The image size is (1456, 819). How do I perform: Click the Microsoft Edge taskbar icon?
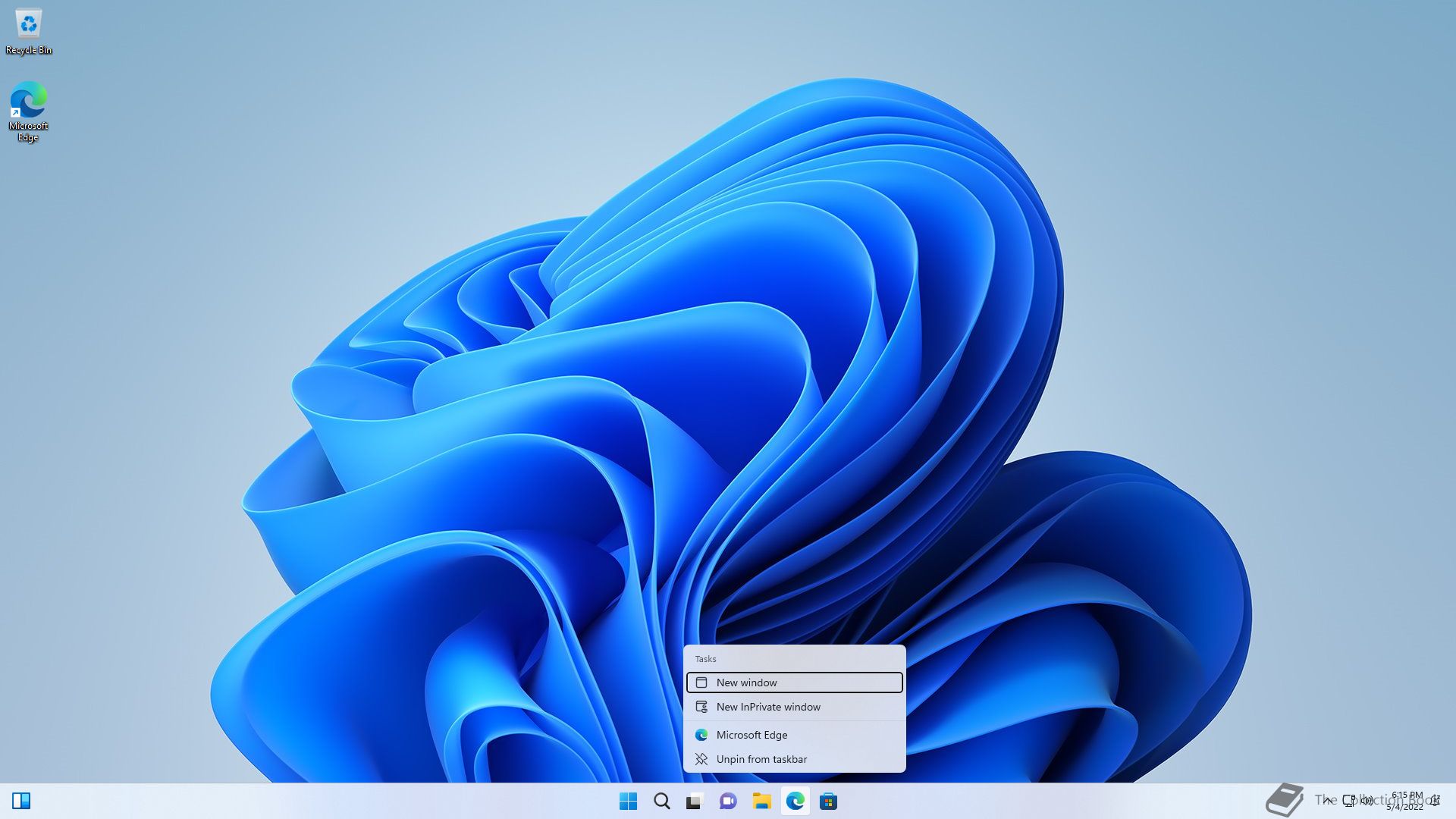(795, 801)
